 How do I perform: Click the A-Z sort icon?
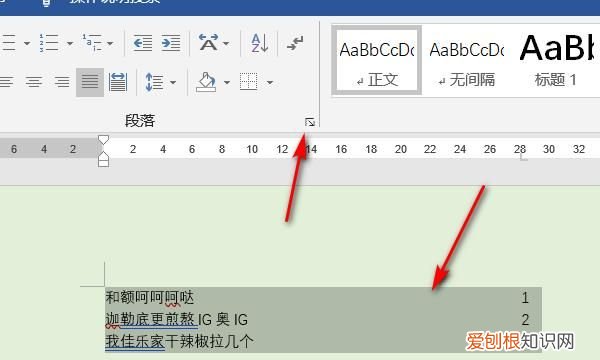259,43
